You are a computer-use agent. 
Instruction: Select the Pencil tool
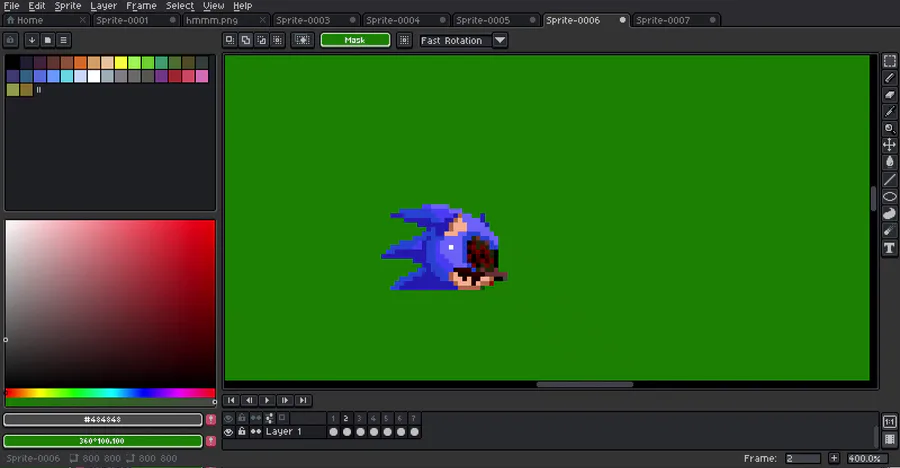coord(889,78)
